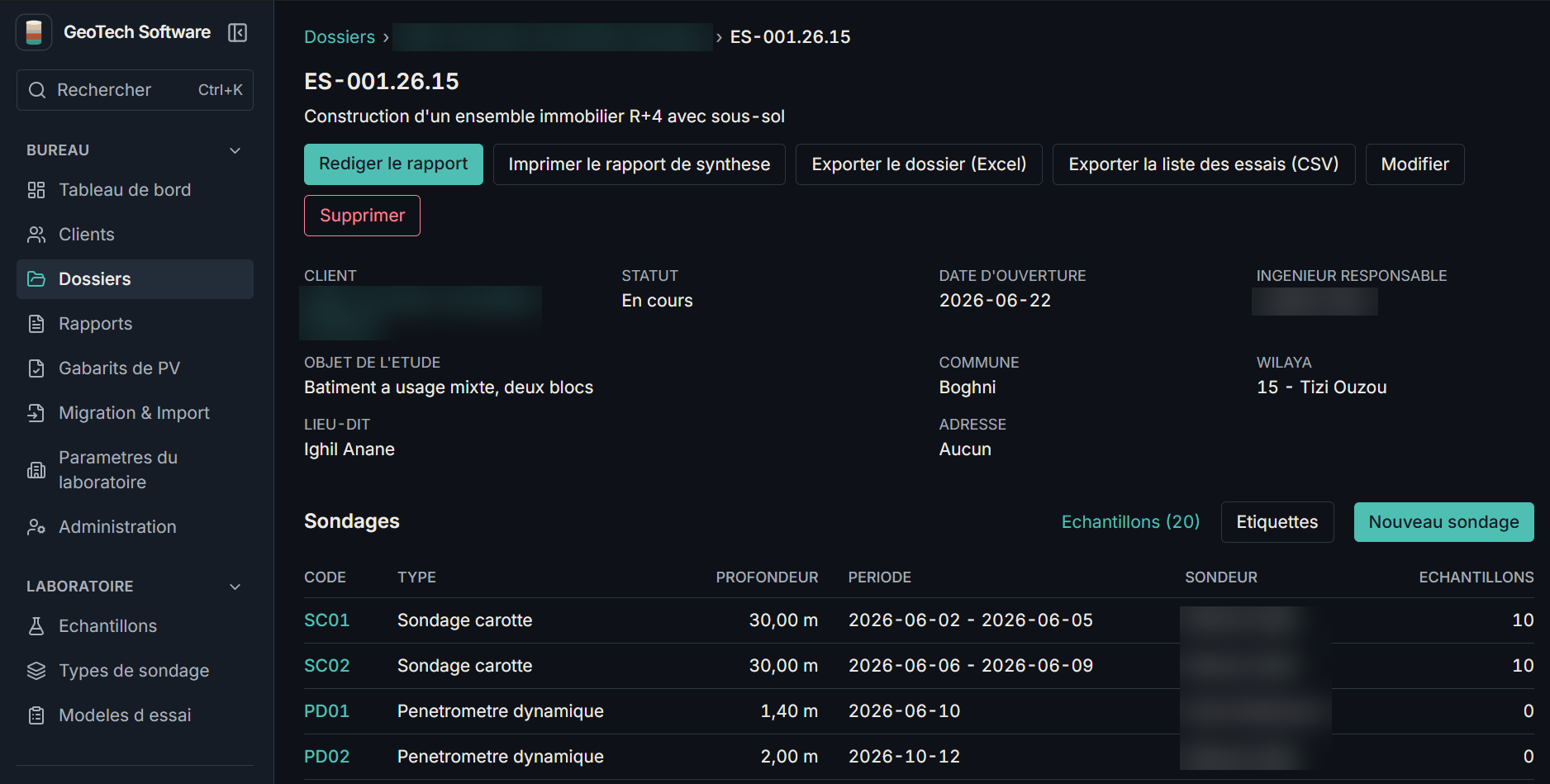Click the search magnifier icon
1550x784 pixels.
tap(37, 90)
